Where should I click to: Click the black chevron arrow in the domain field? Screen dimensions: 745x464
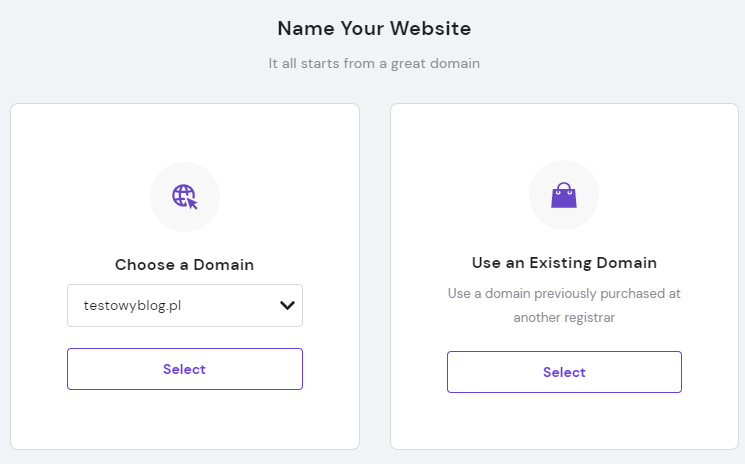(x=287, y=305)
